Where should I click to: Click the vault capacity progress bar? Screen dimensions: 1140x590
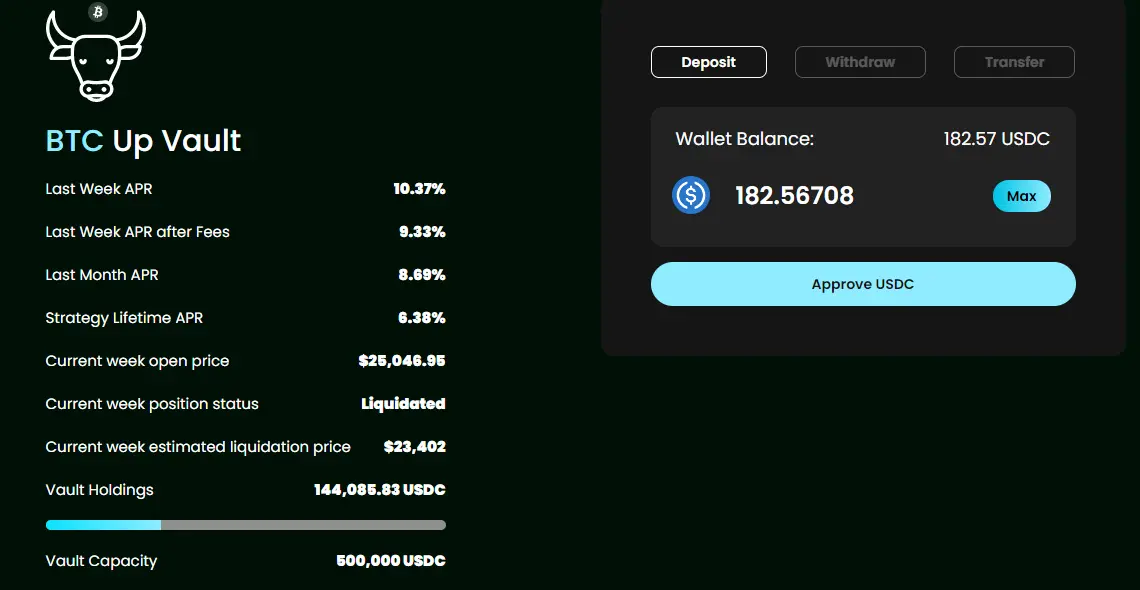pyautogui.click(x=246, y=525)
